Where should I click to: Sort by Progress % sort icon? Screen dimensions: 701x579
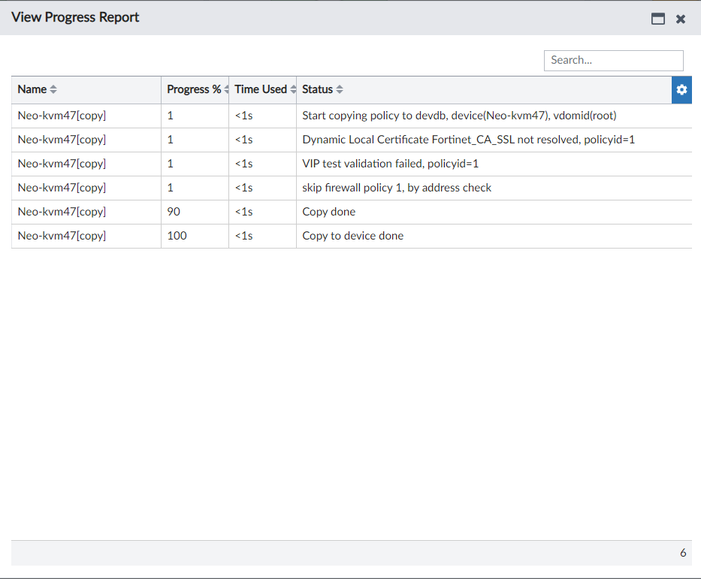point(227,90)
